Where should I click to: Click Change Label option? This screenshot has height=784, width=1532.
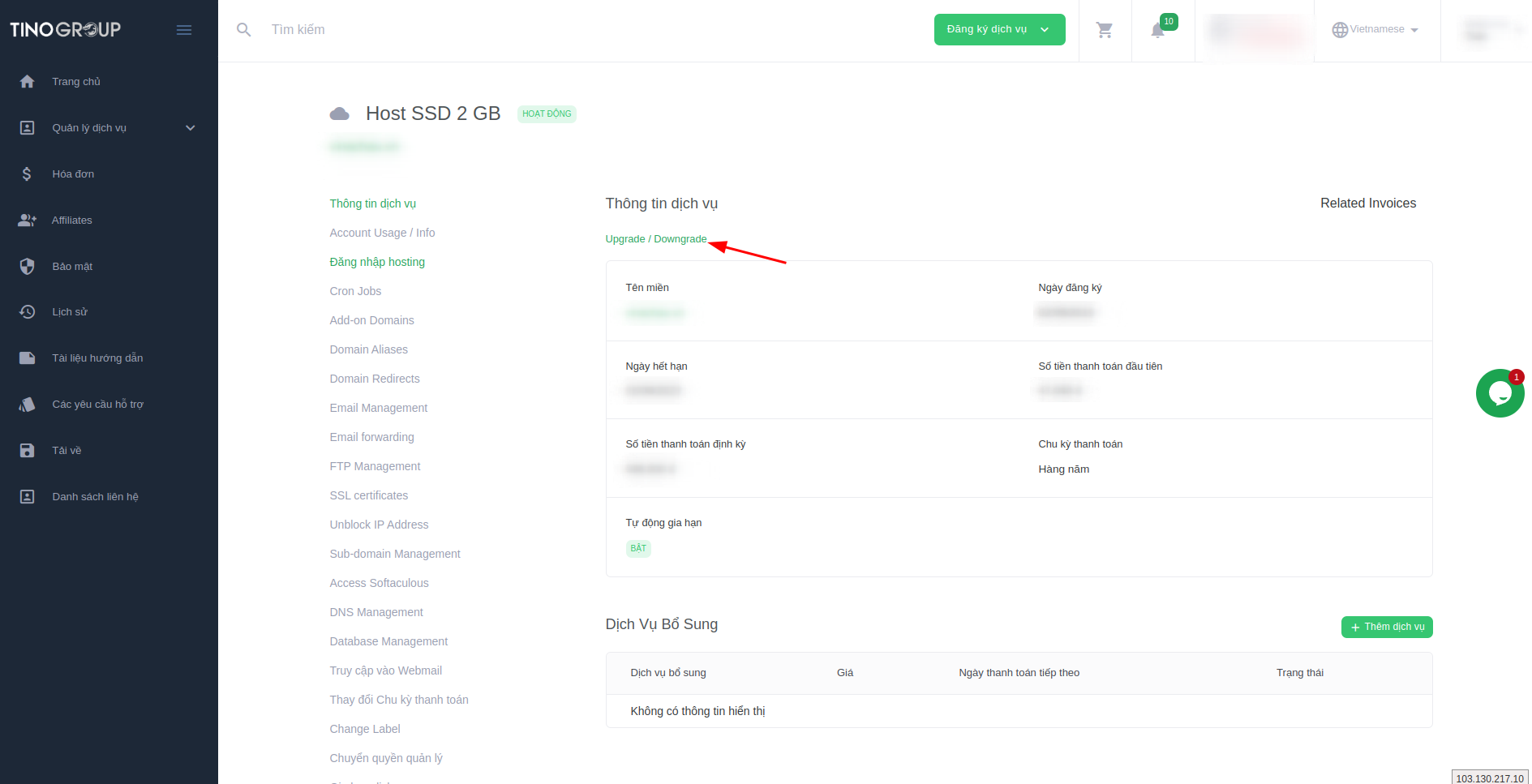[x=365, y=729]
